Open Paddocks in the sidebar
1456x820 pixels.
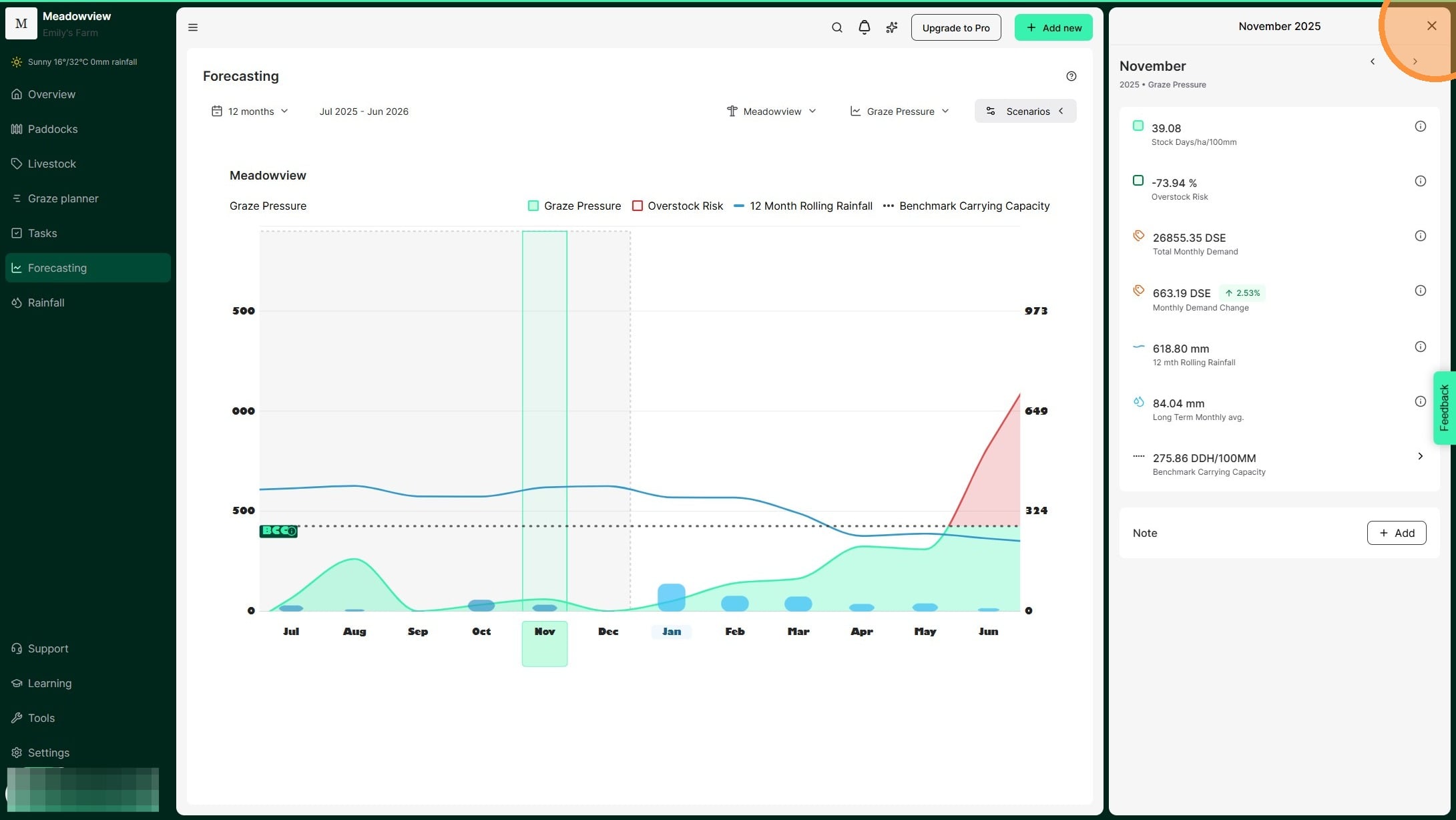[52, 129]
